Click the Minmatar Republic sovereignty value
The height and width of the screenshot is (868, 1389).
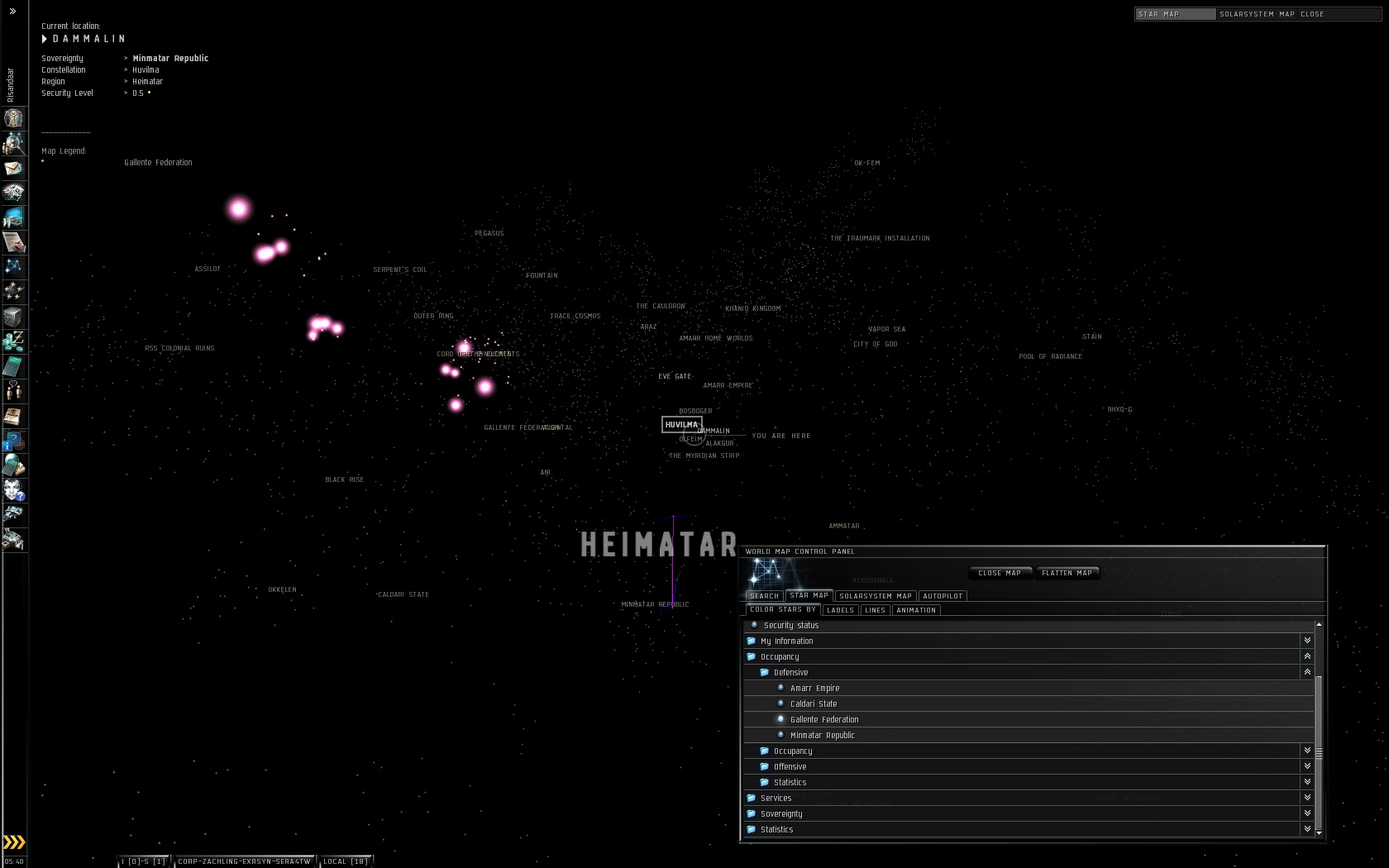pyautogui.click(x=170, y=59)
